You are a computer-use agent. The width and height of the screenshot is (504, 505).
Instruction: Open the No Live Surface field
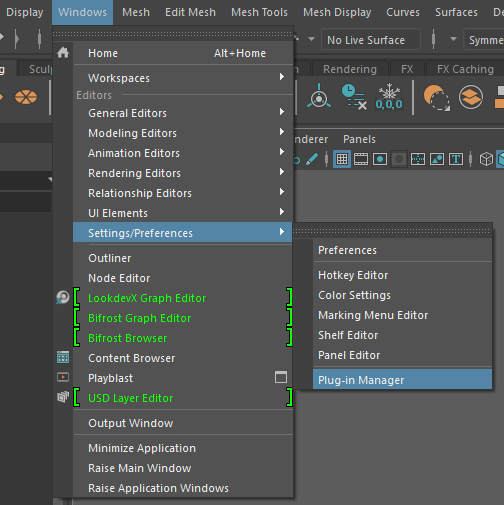(371, 40)
